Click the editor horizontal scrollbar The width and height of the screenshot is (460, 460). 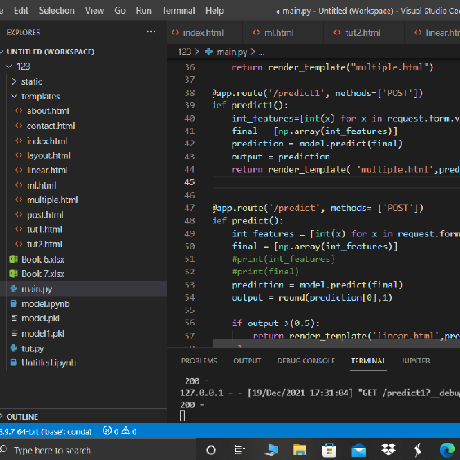point(336,343)
